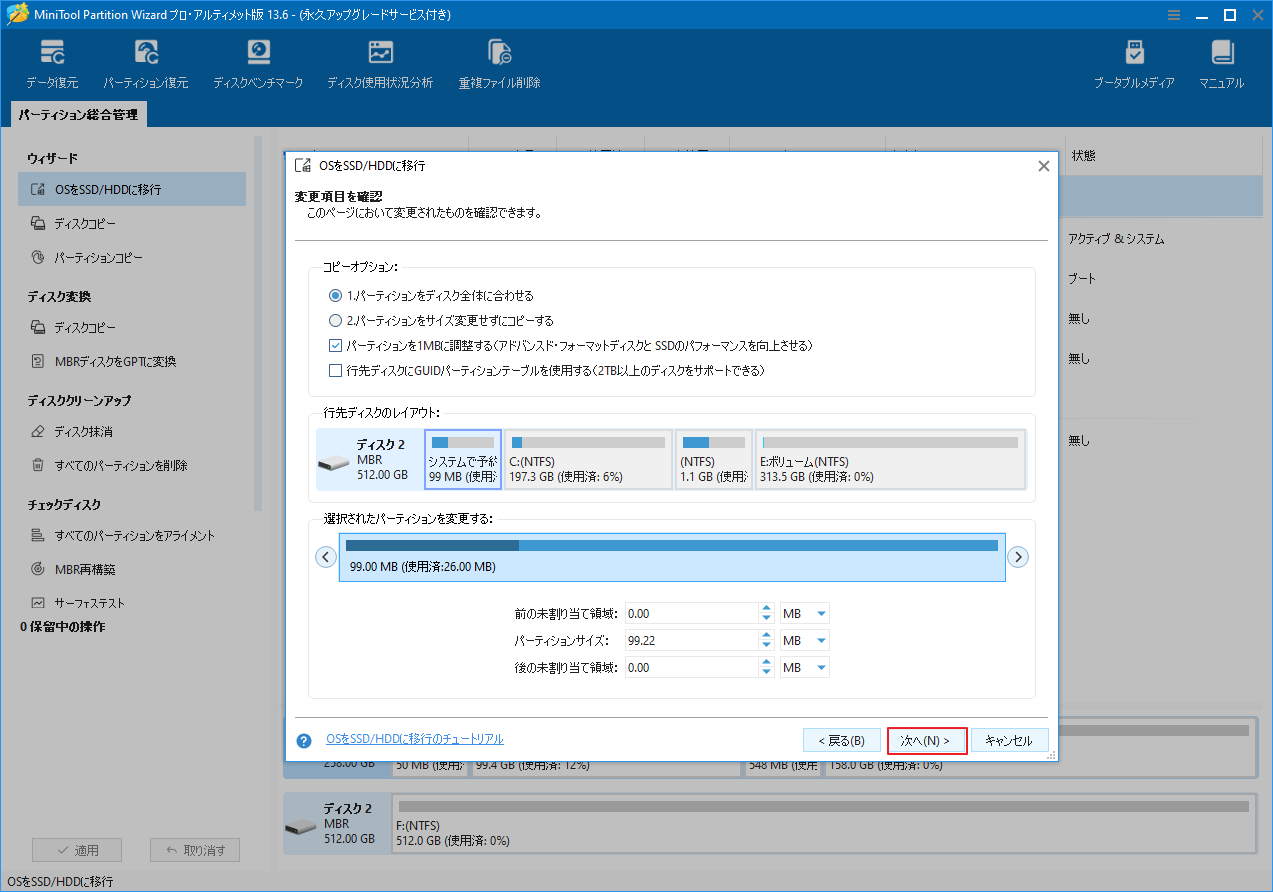Open unit dropdown for 前の未割り当て領域

pyautogui.click(x=804, y=613)
